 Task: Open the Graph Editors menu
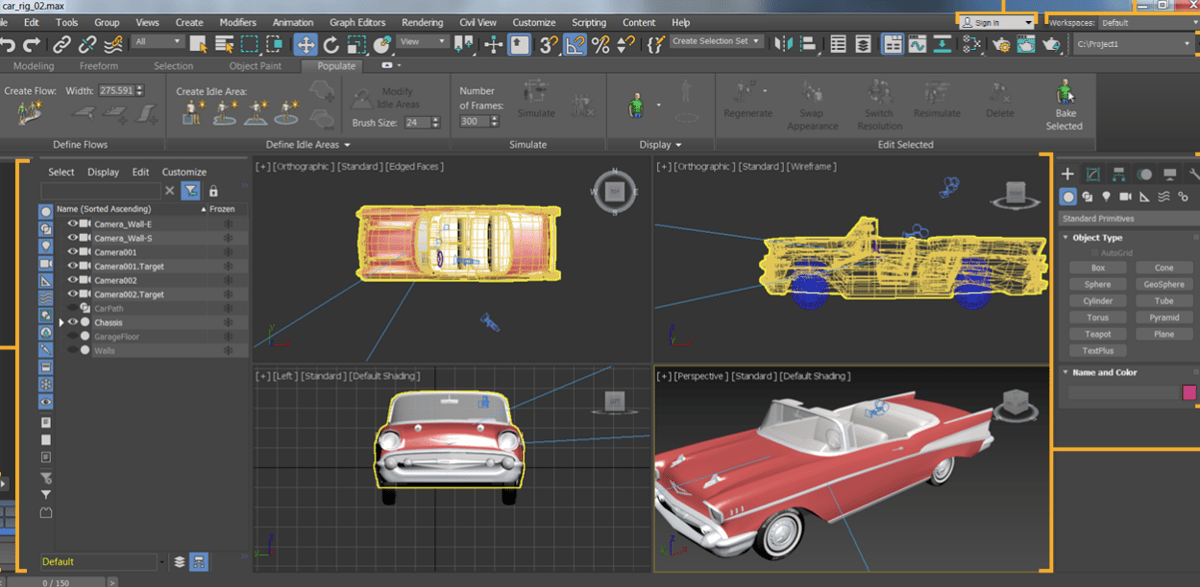(357, 22)
